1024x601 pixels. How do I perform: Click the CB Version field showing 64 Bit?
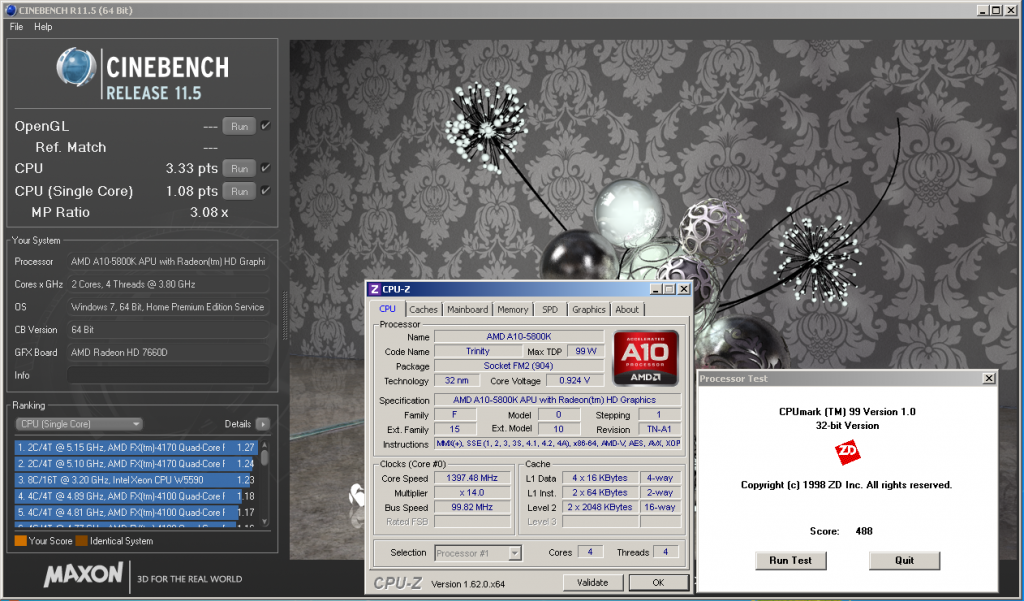(168, 330)
